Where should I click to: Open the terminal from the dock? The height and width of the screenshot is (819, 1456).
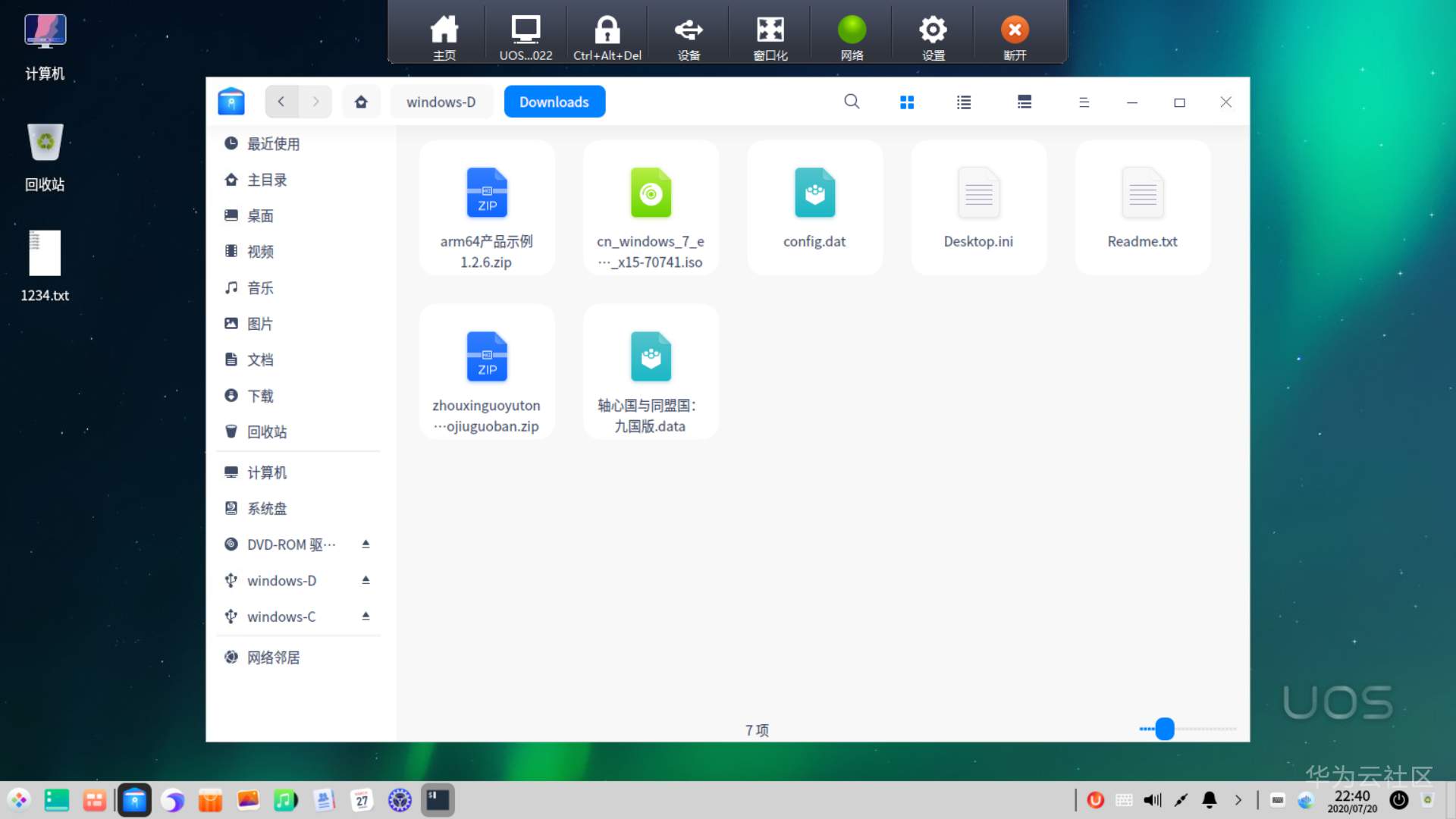coord(438,800)
